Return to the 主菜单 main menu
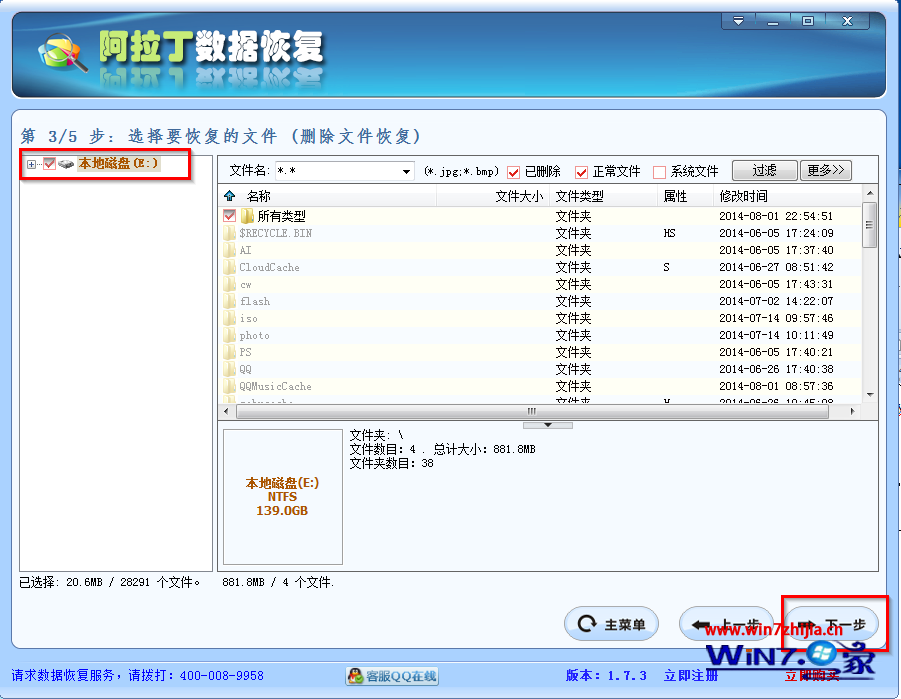The image size is (901, 699). click(612, 625)
